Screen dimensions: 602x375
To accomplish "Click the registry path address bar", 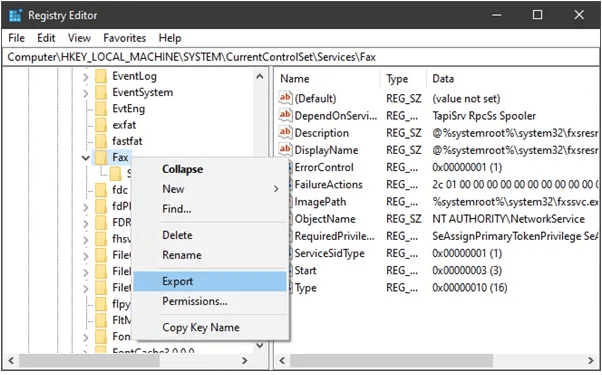I will pyautogui.click(x=301, y=57).
